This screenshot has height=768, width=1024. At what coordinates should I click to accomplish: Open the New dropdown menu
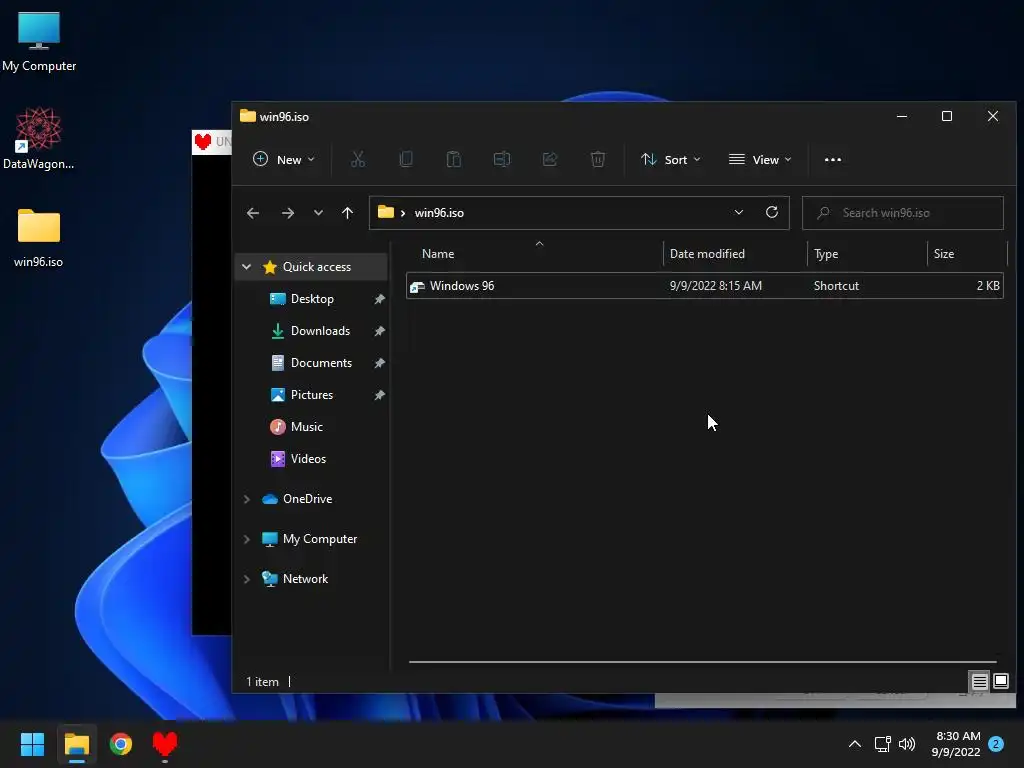284,159
